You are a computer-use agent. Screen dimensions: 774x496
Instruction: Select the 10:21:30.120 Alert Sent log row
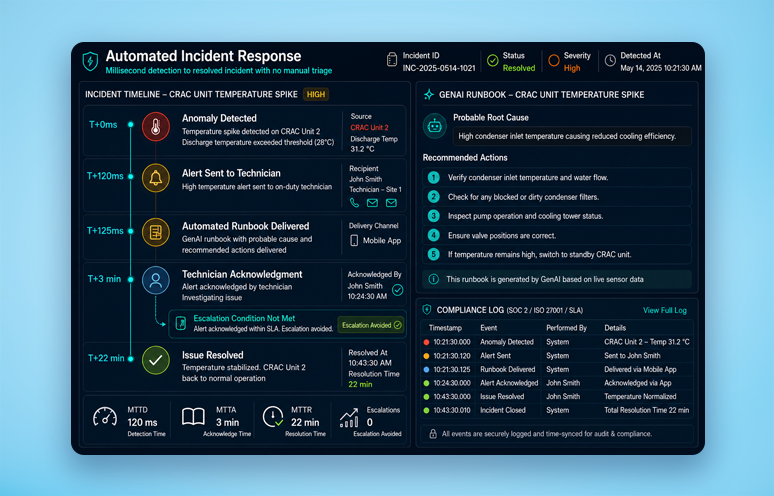click(557, 356)
